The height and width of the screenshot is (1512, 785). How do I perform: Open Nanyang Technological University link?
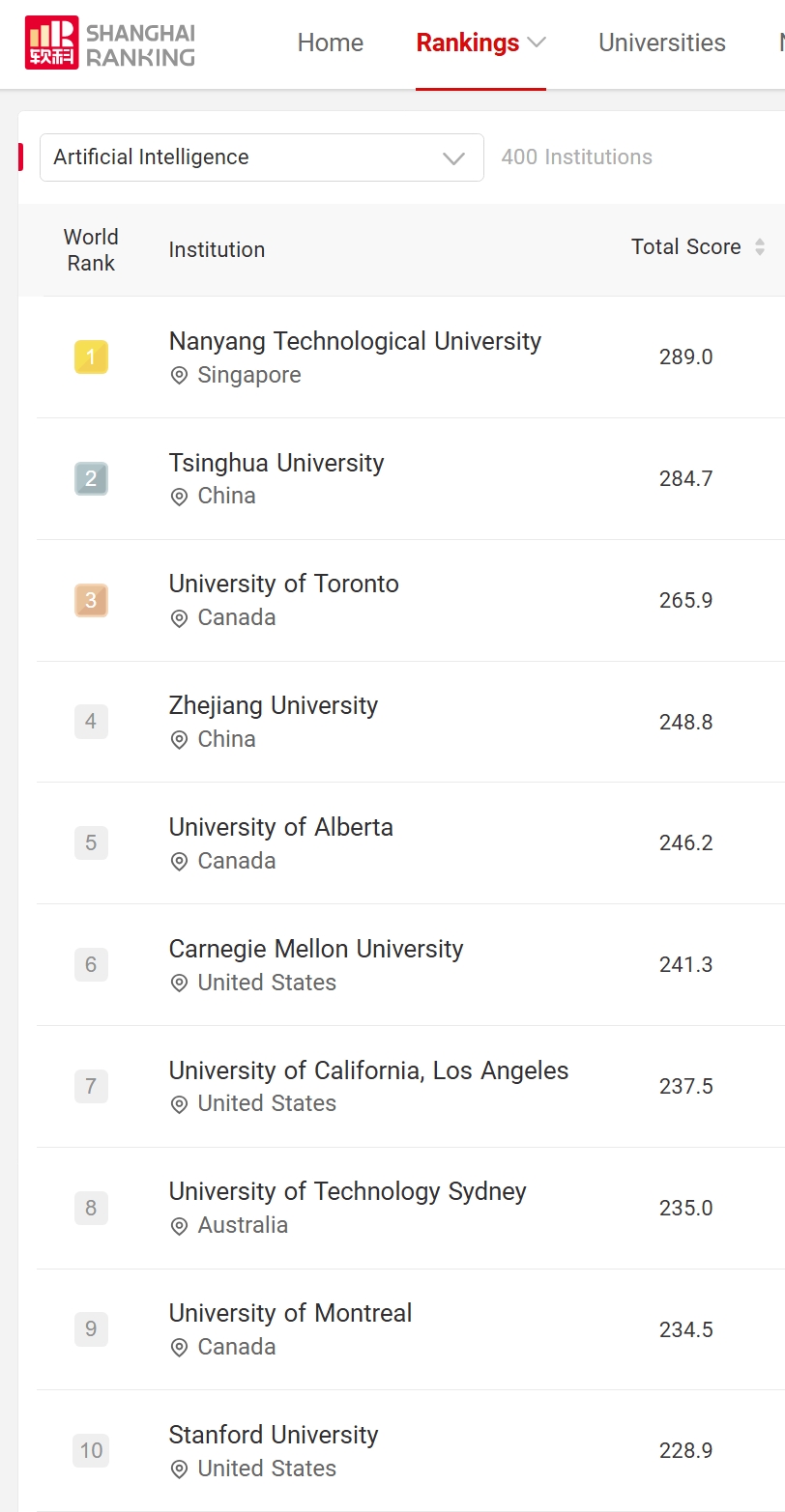pyautogui.click(x=355, y=341)
